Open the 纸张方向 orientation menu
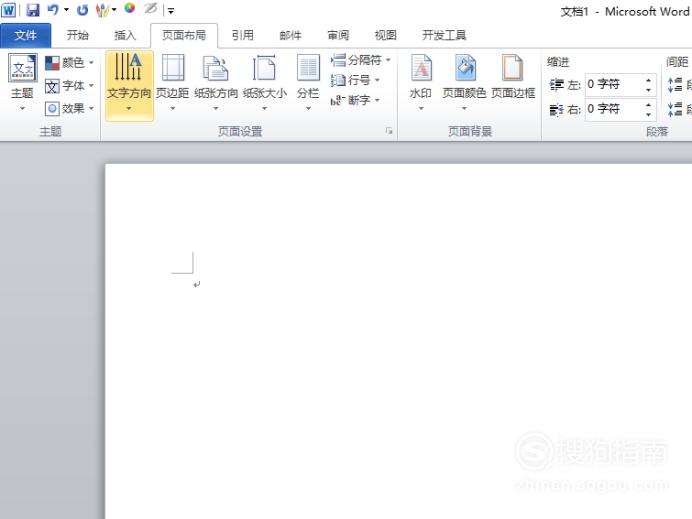This screenshot has width=692, height=519. pyautogui.click(x=216, y=83)
